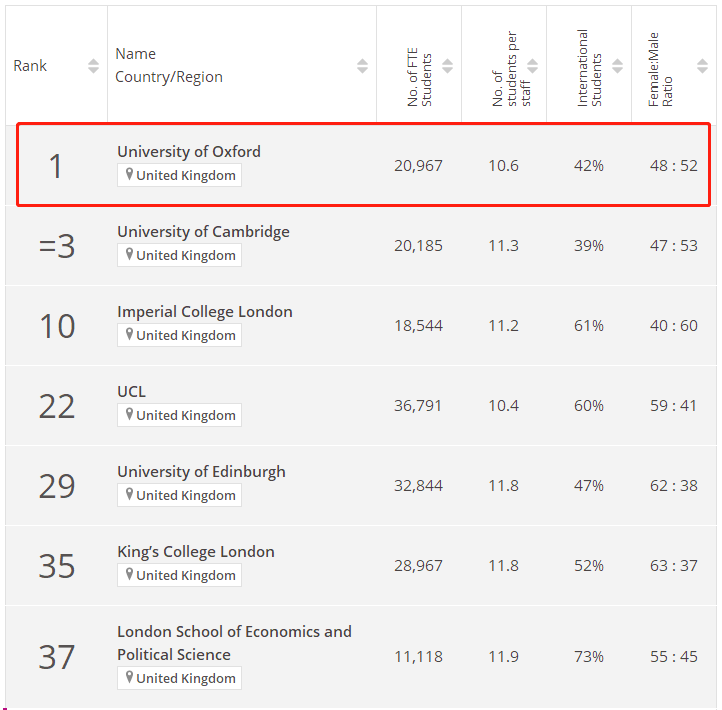Open Imperial College London link
Viewport: 722px width, 710px height.
(204, 312)
